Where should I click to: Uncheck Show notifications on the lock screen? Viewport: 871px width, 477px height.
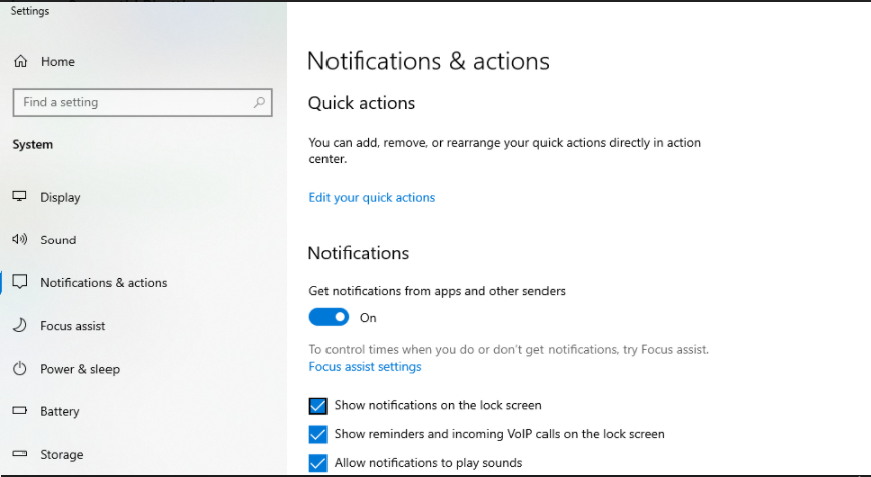318,406
